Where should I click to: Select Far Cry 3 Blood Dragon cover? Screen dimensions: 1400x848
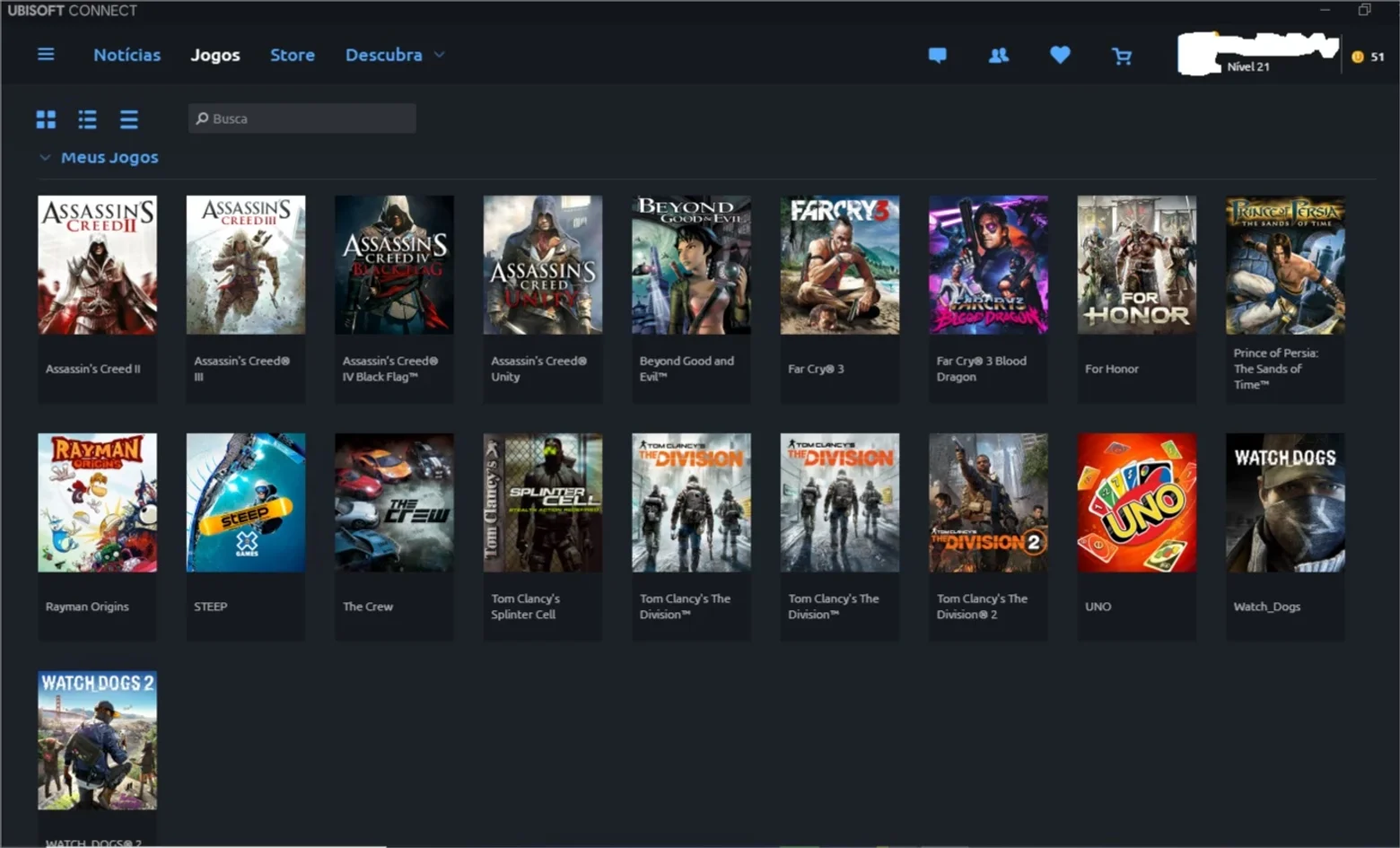[x=988, y=265]
